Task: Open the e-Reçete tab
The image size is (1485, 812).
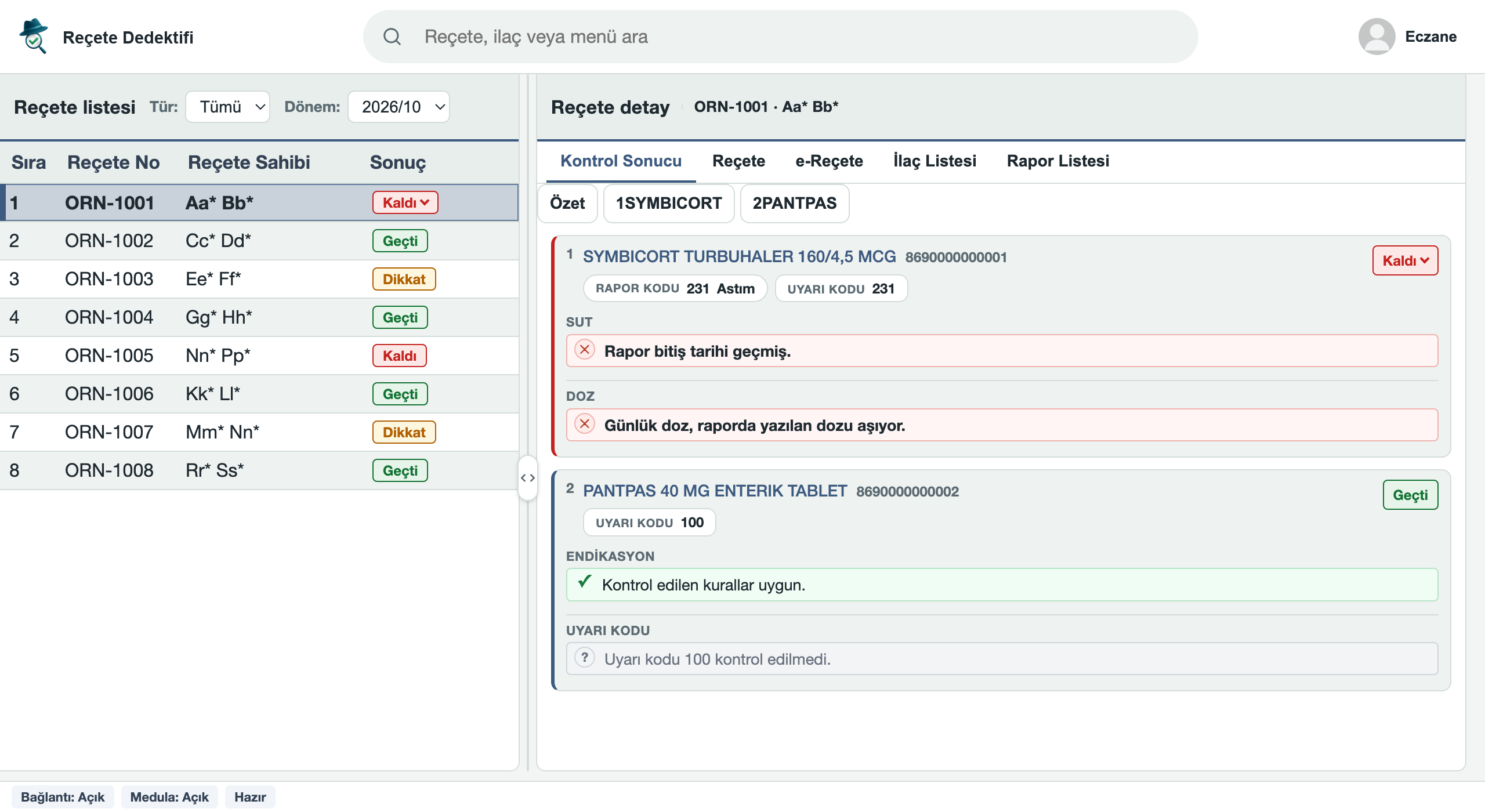Action: click(x=829, y=161)
